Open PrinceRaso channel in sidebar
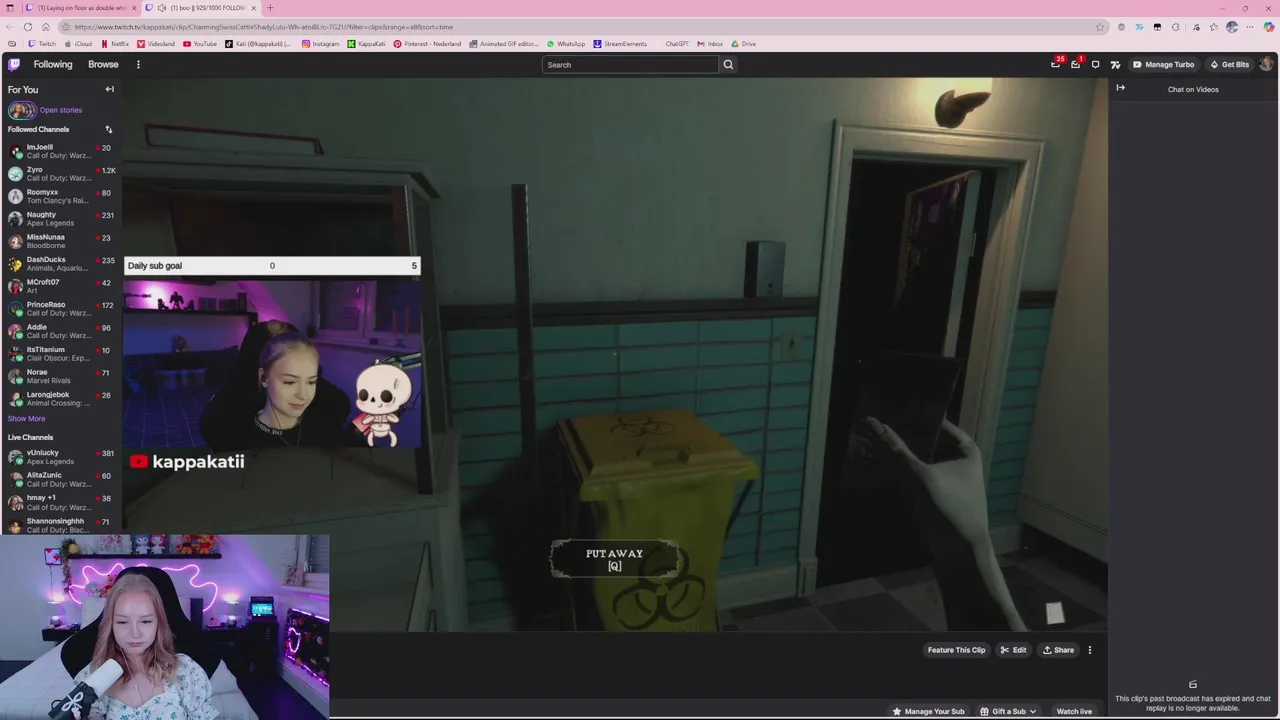The image size is (1280, 720). tap(60, 309)
